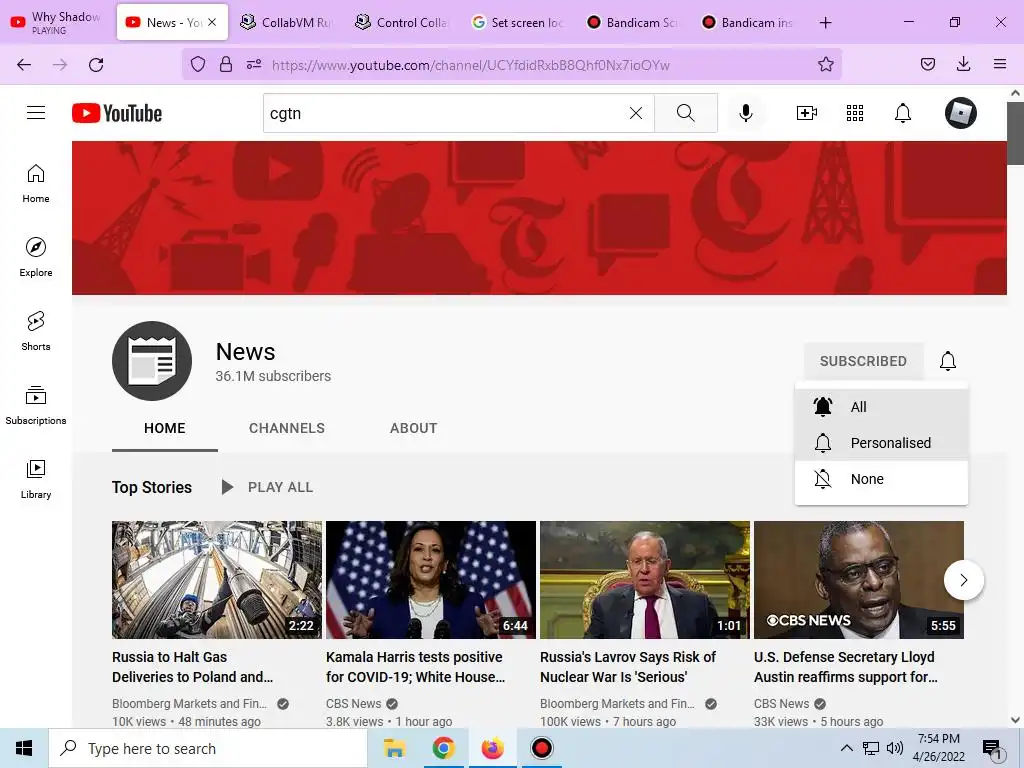Switch to the Why Shadow playing tab
Image resolution: width=1024 pixels, height=768 pixels.
[x=57, y=22]
